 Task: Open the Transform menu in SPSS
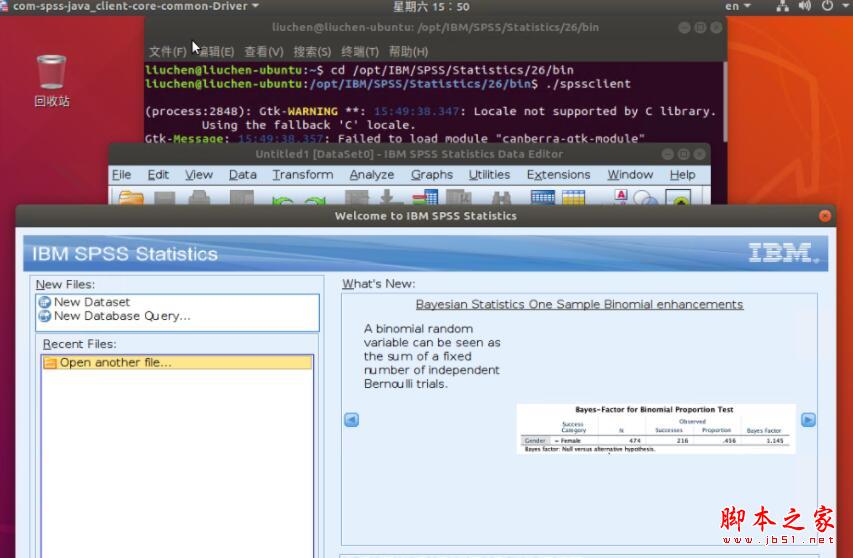pyautogui.click(x=302, y=175)
